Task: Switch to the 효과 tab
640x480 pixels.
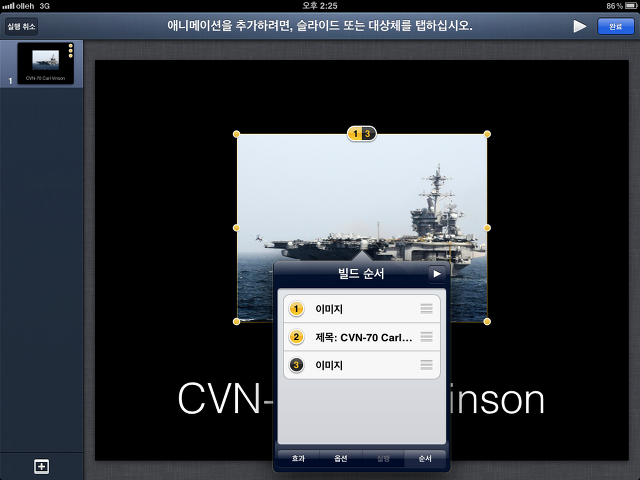Action: pos(298,459)
